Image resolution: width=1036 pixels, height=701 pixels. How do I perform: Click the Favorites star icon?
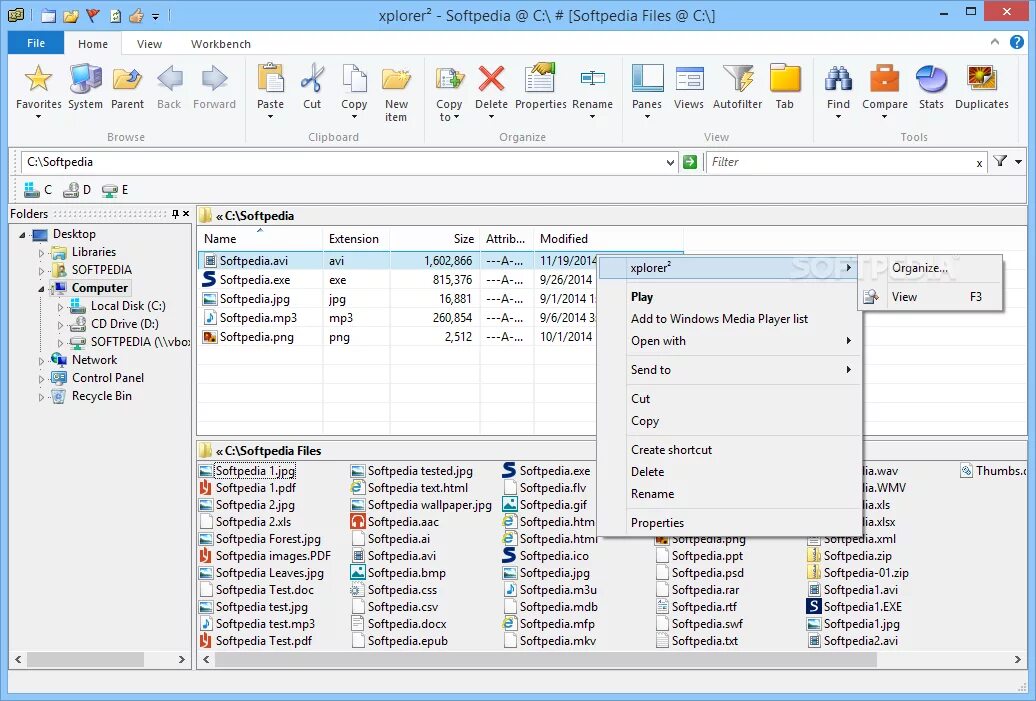pos(38,80)
